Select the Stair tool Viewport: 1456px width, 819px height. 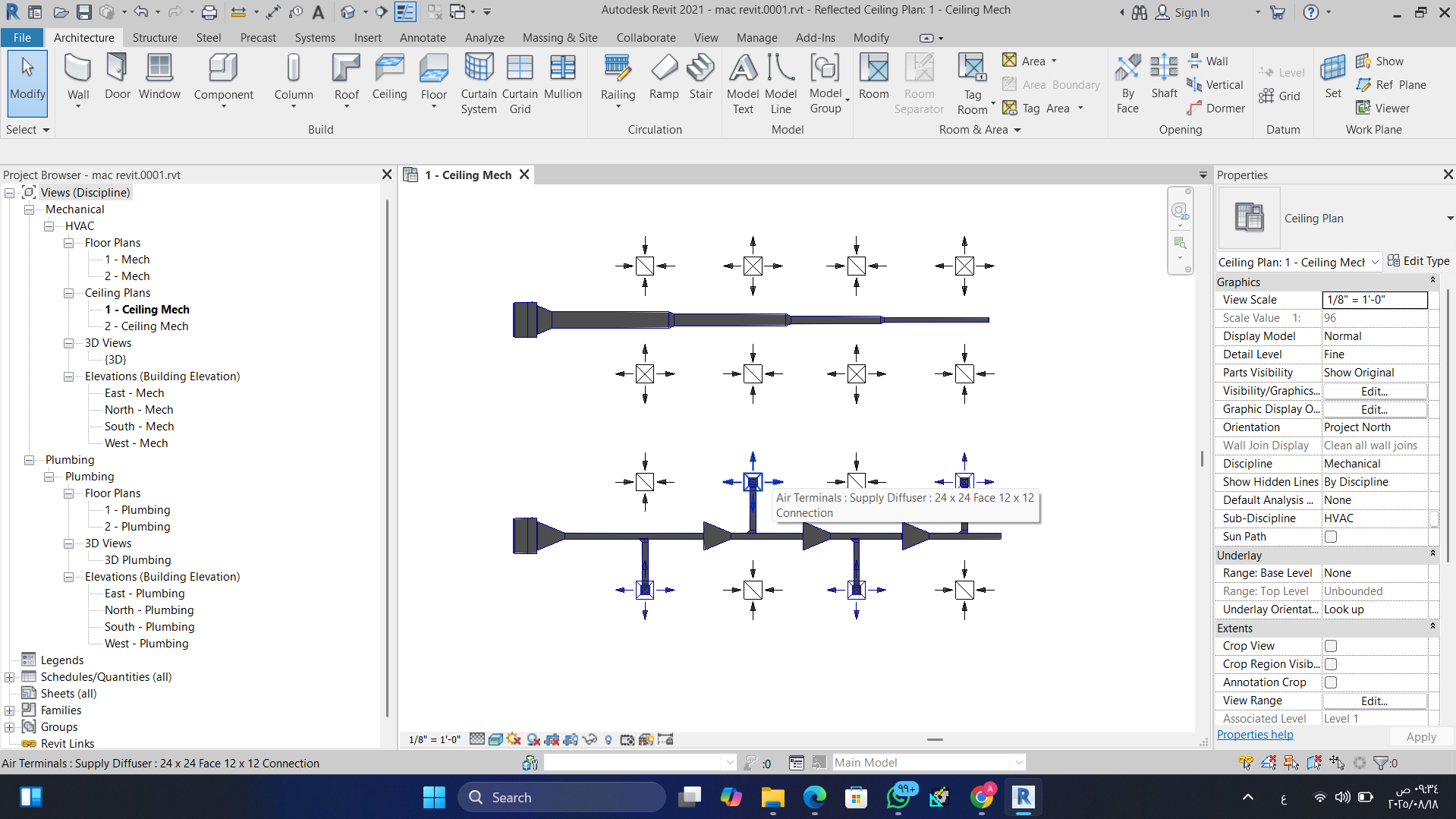700,77
